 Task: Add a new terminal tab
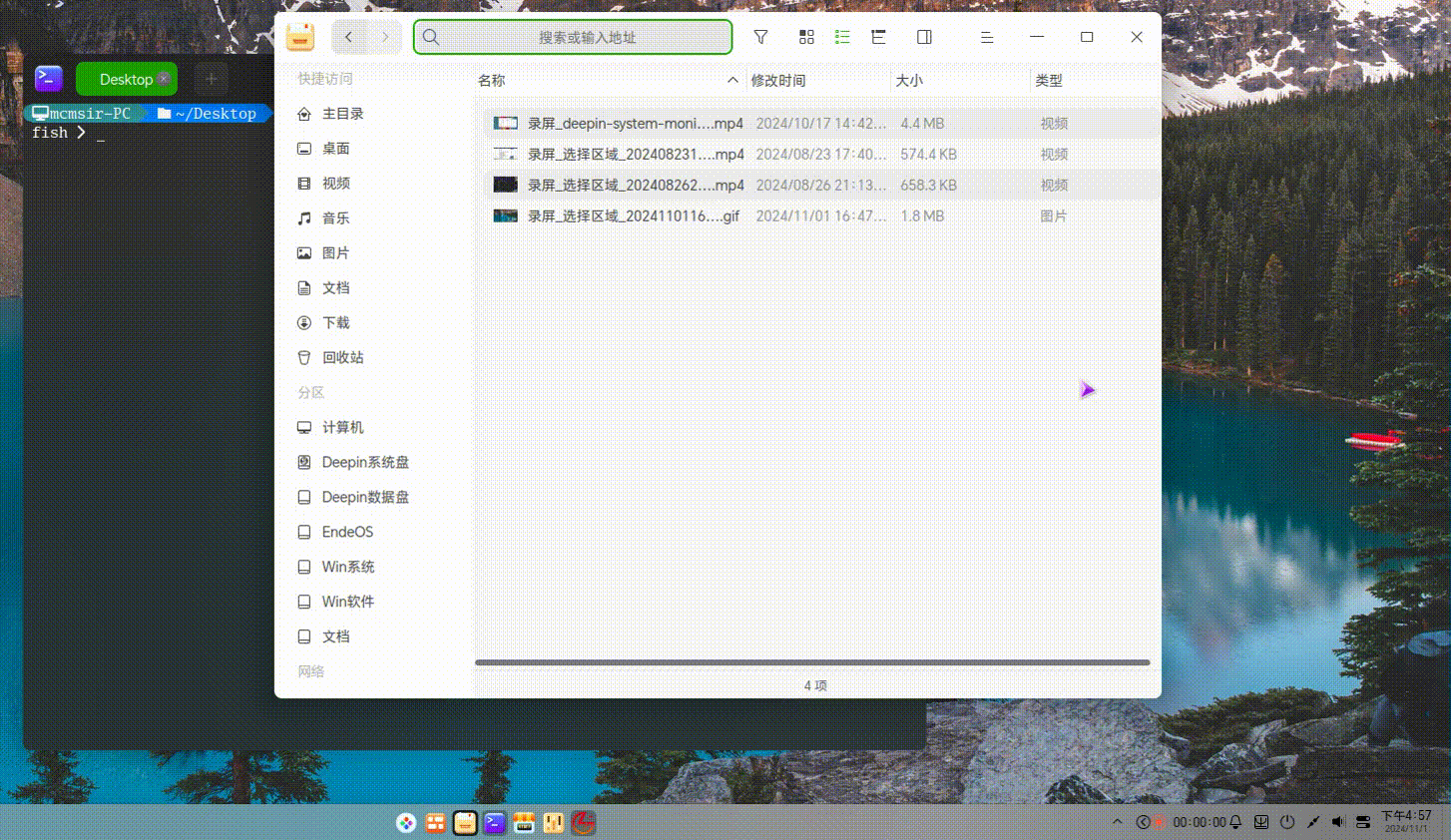(x=211, y=79)
